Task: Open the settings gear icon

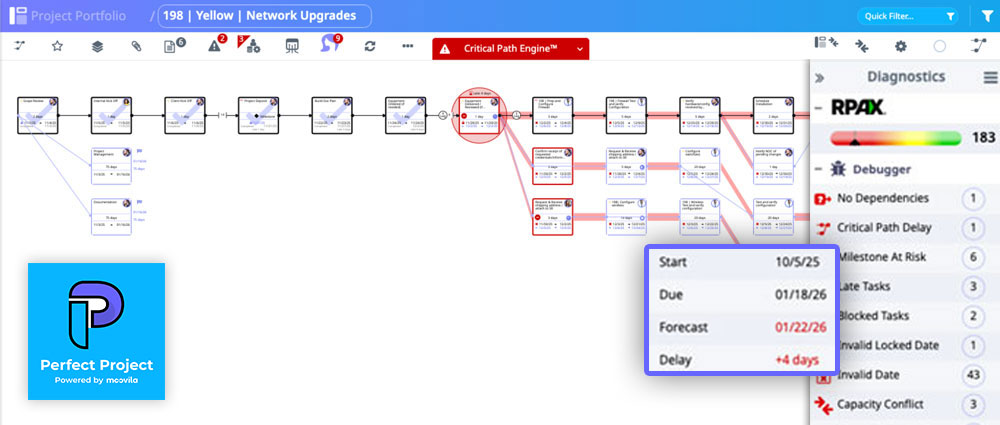Action: click(x=901, y=46)
